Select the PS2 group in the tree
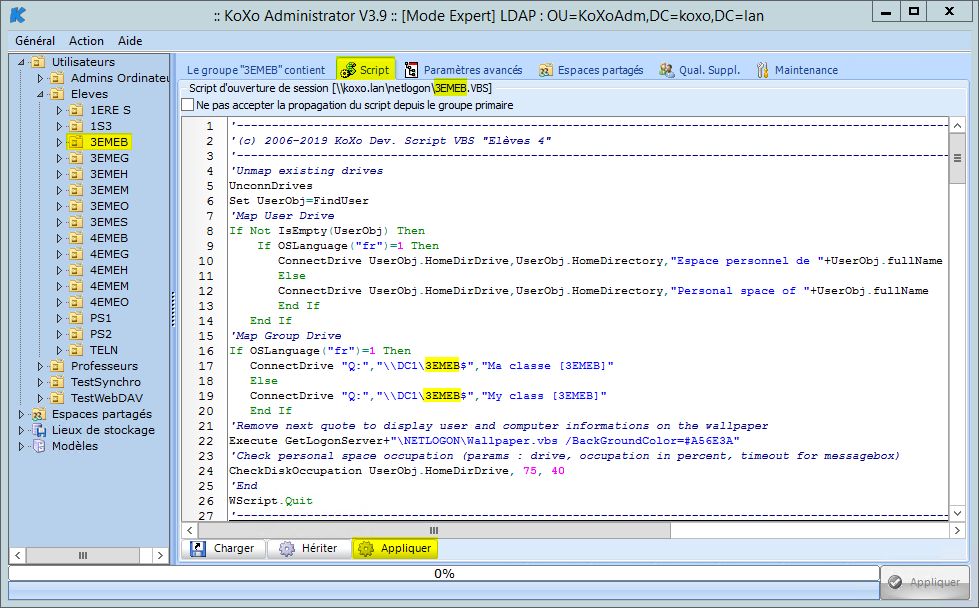Screen dimensions: 979x608 101,334
